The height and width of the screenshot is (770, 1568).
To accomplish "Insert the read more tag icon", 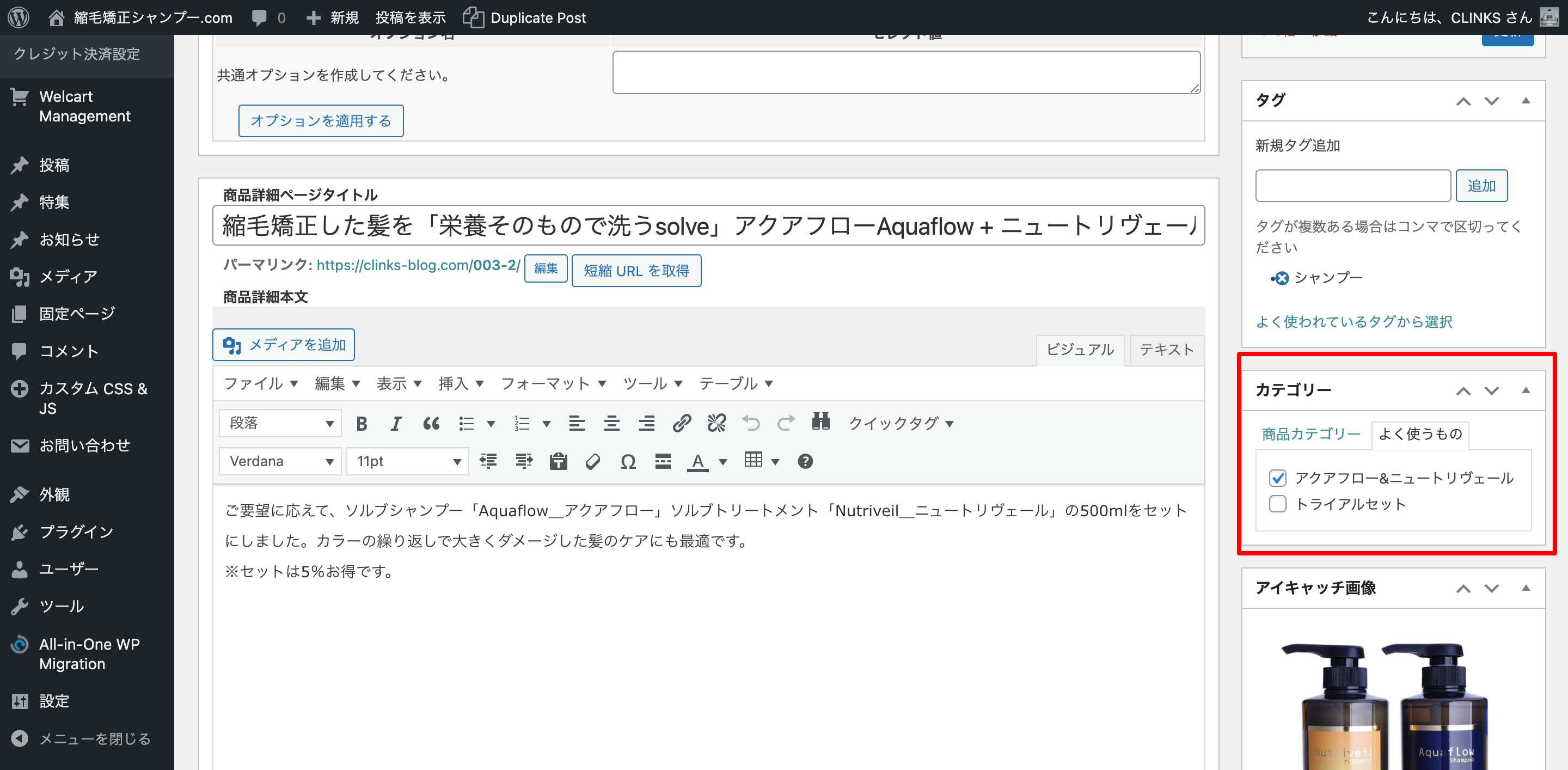I will pyautogui.click(x=663, y=461).
